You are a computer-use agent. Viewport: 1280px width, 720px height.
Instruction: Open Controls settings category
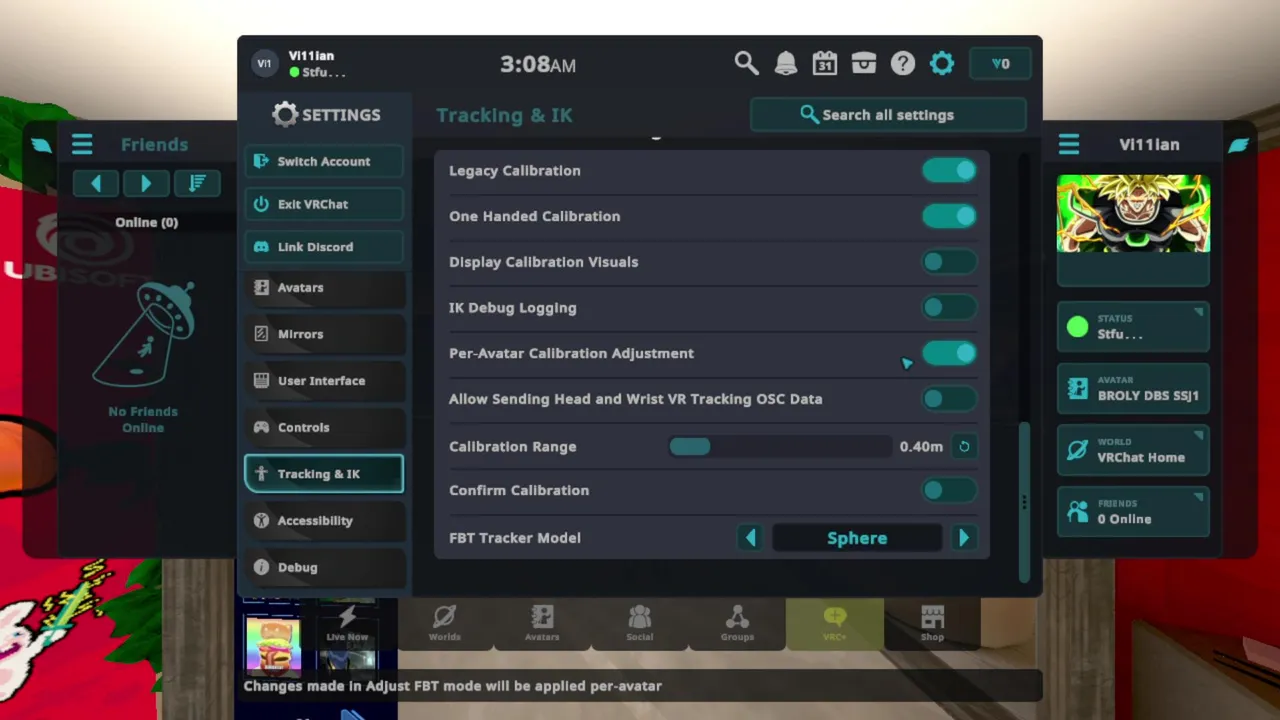coord(324,428)
